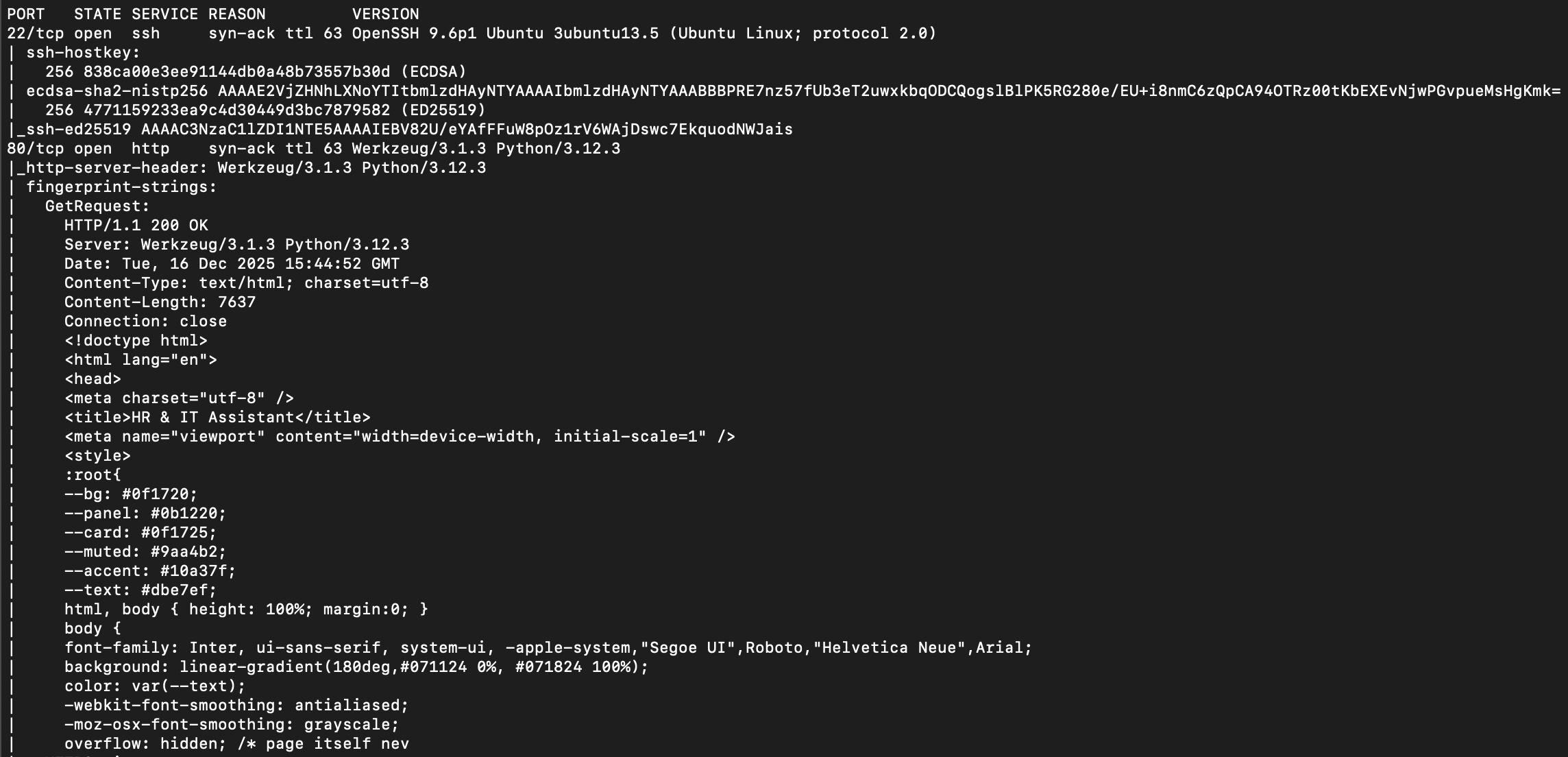The width and height of the screenshot is (1568, 757).
Task: Click the PORT column header text
Action: [x=25, y=14]
